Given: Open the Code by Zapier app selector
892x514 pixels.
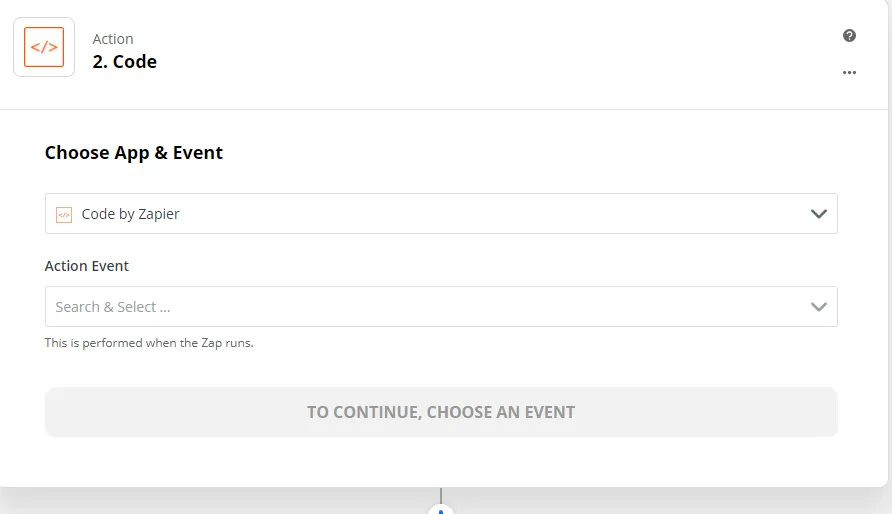Looking at the screenshot, I should click(x=441, y=214).
